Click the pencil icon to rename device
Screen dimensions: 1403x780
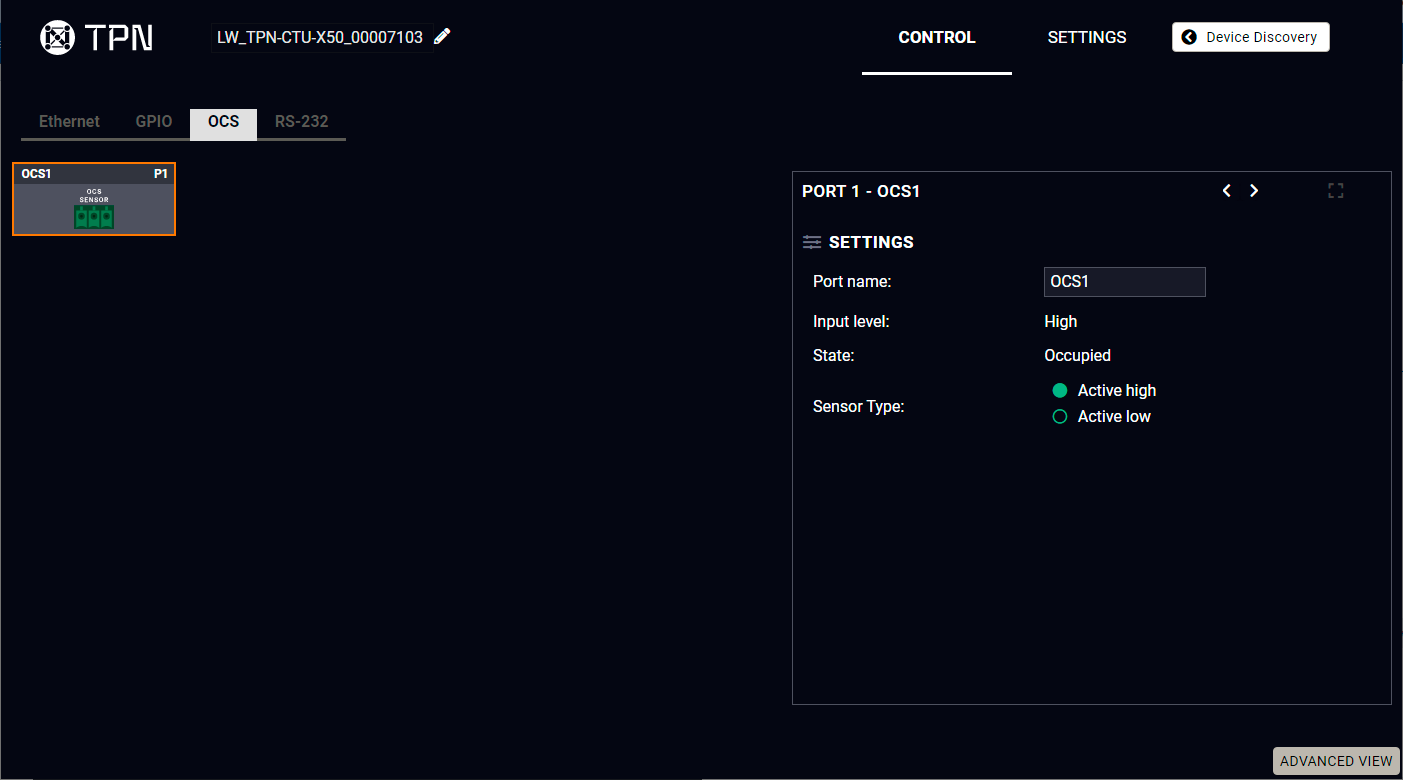[x=442, y=37]
